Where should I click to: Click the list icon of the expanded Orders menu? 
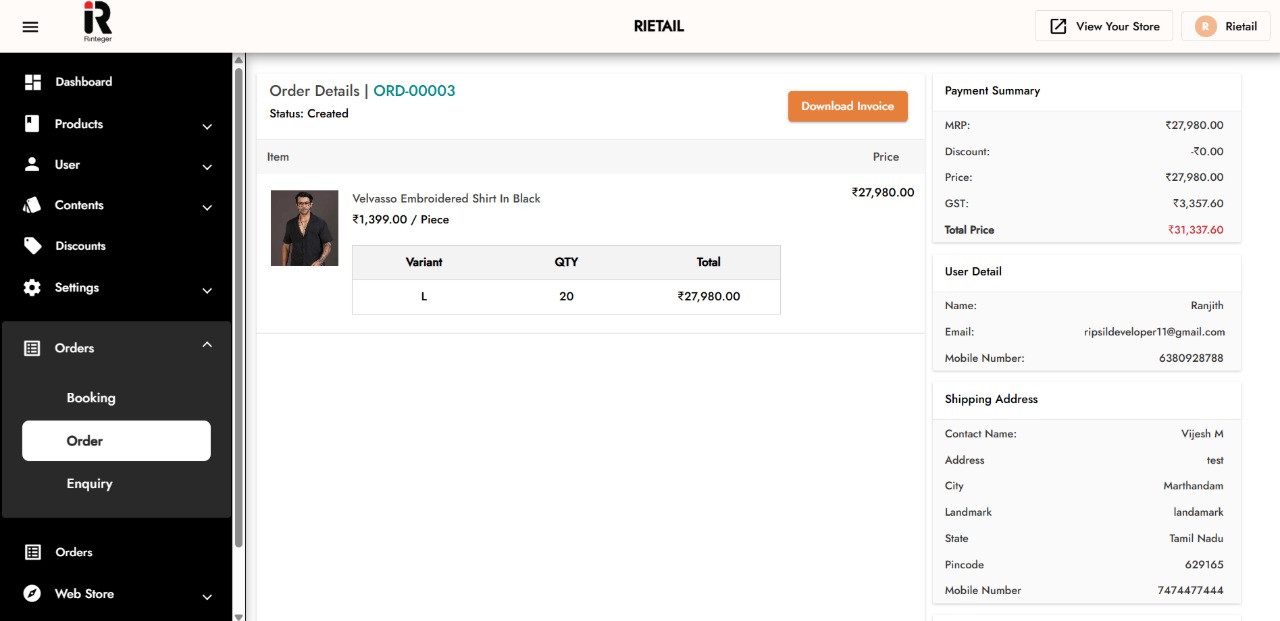(x=32, y=348)
